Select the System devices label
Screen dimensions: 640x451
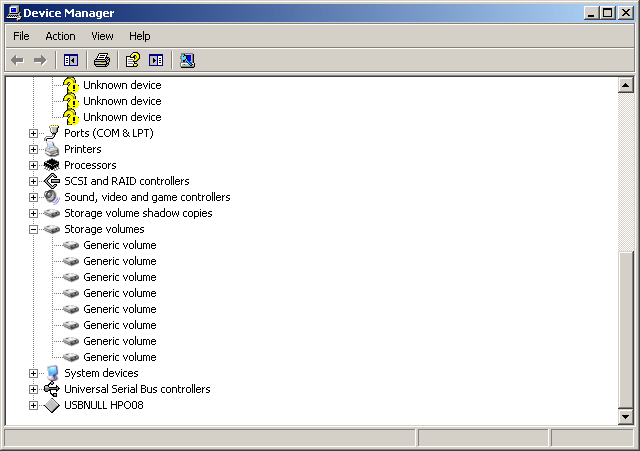click(x=101, y=373)
